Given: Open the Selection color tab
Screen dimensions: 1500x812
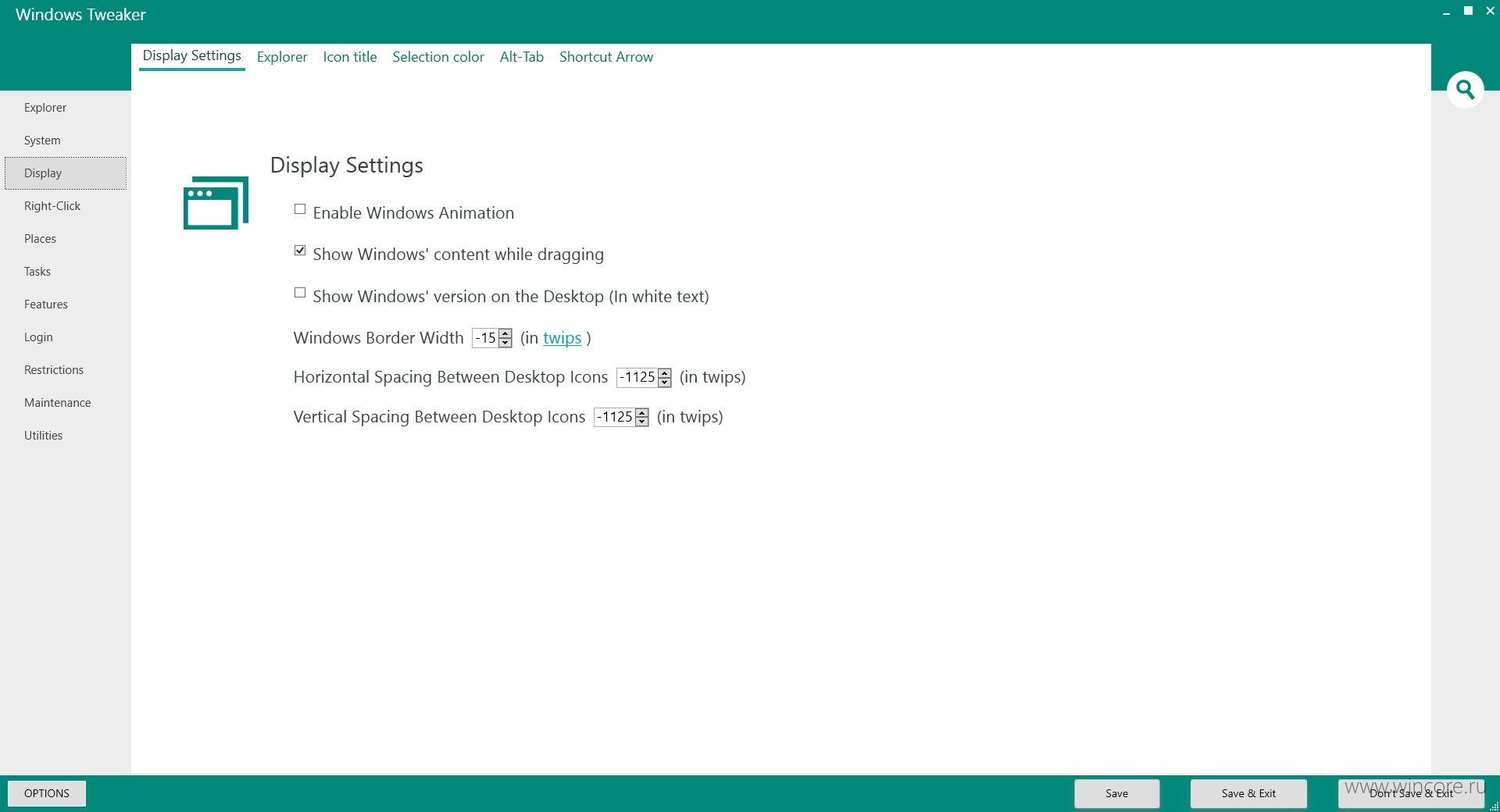Looking at the screenshot, I should pyautogui.click(x=438, y=57).
